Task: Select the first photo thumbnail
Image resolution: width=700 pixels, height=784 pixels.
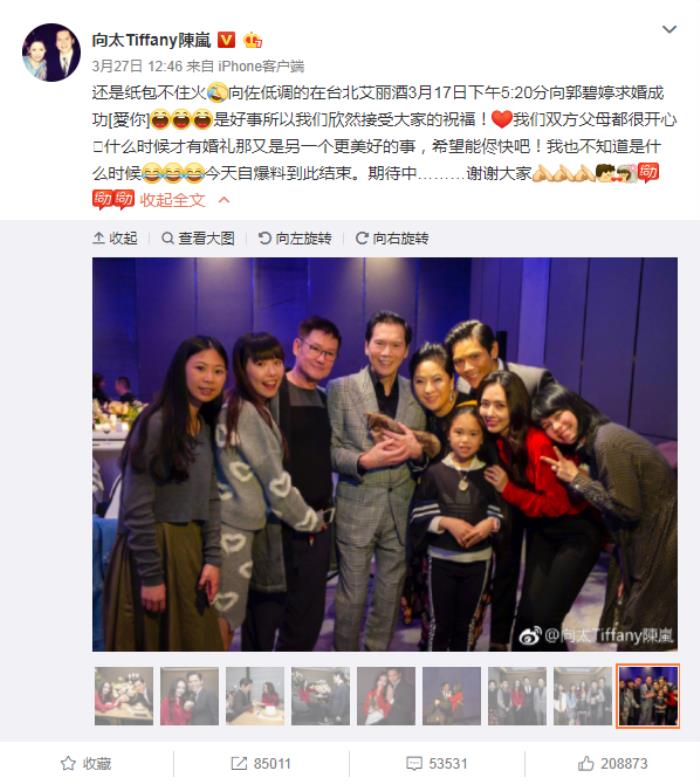Action: (124, 696)
